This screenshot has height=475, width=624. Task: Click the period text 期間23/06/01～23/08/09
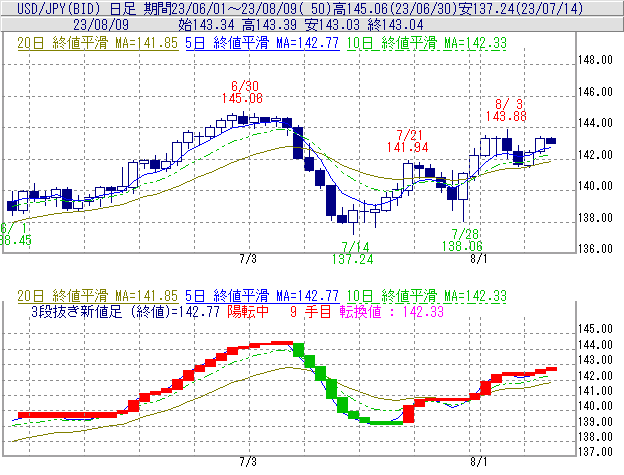click(x=221, y=8)
